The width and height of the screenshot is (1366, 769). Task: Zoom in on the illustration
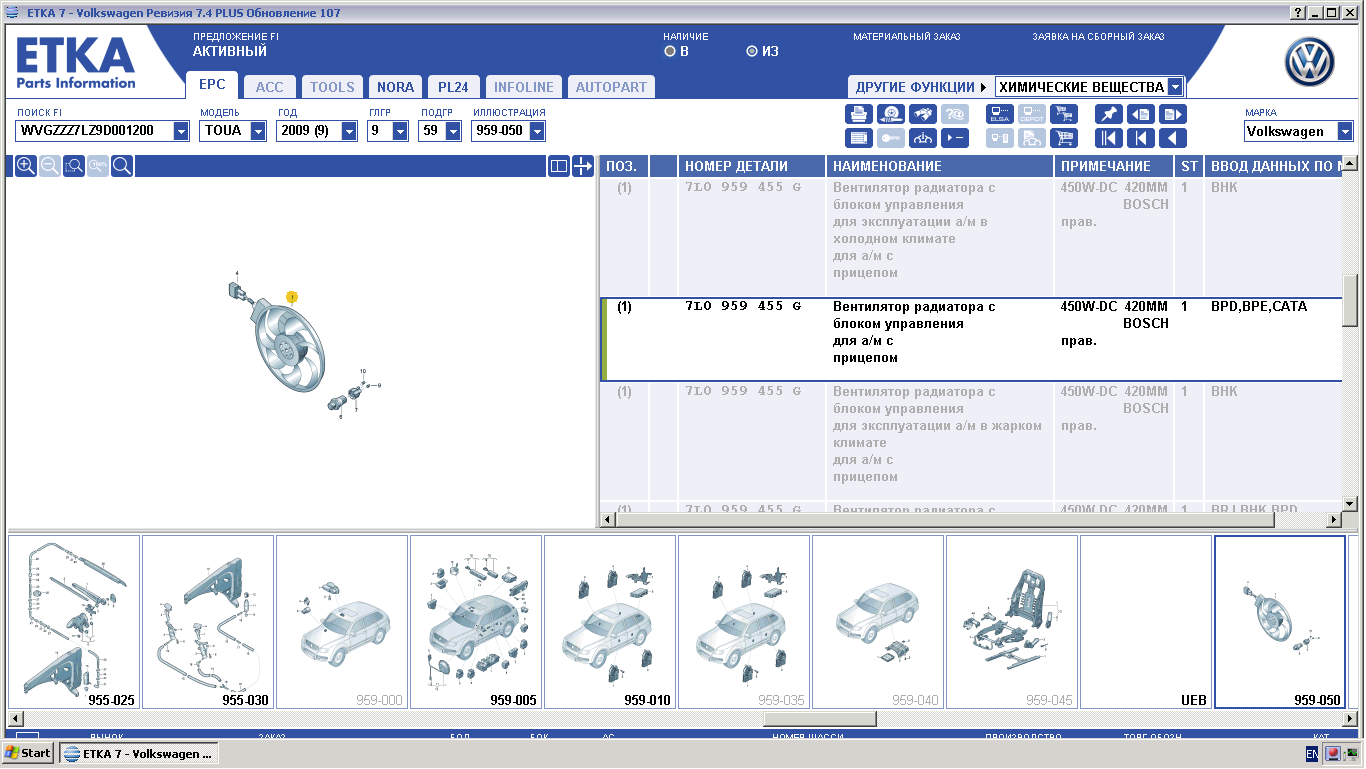pos(26,166)
